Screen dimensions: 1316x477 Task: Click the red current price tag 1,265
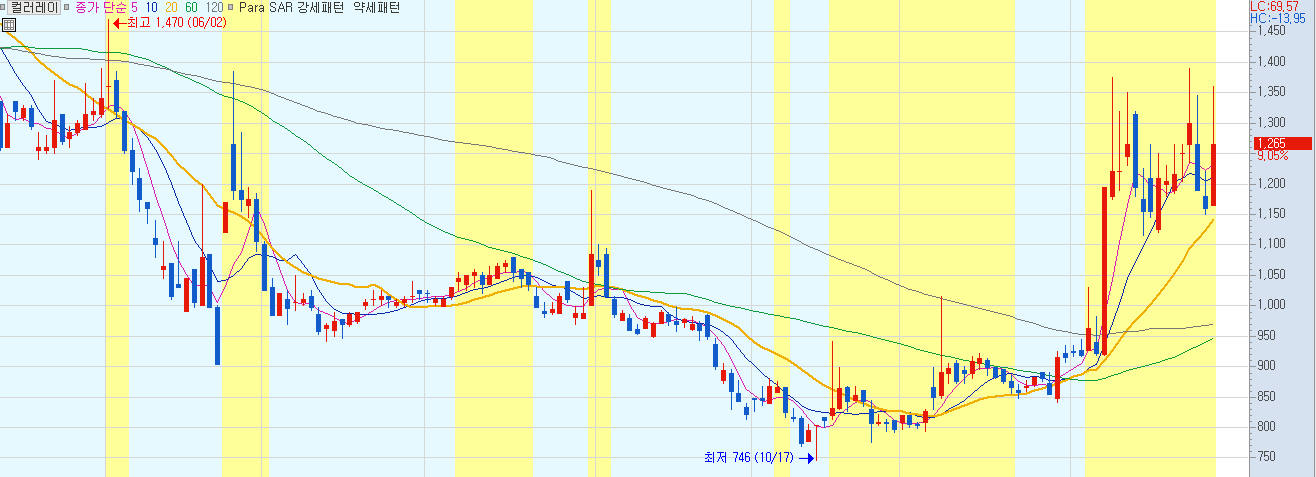(x=1281, y=143)
